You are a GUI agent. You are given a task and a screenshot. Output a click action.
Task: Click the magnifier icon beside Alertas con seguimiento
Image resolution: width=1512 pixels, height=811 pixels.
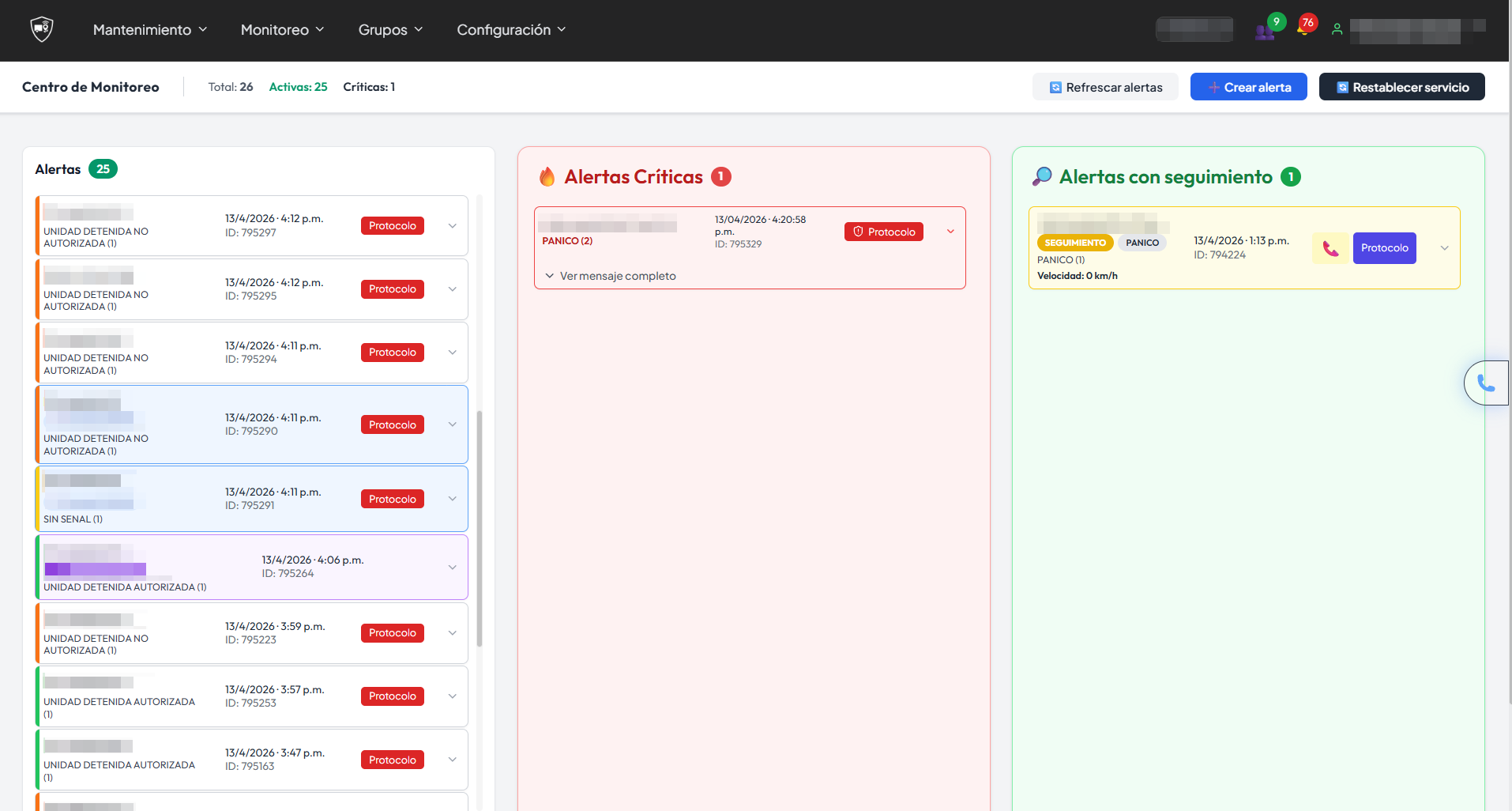1042,176
